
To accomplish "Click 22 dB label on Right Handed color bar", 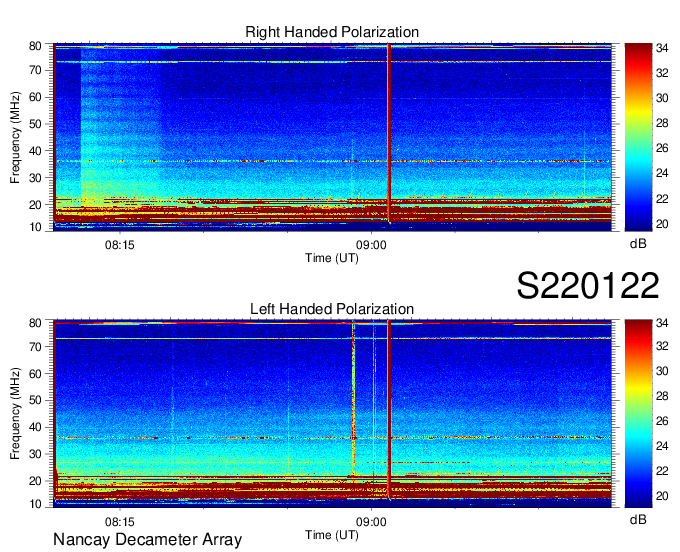I will tap(662, 199).
